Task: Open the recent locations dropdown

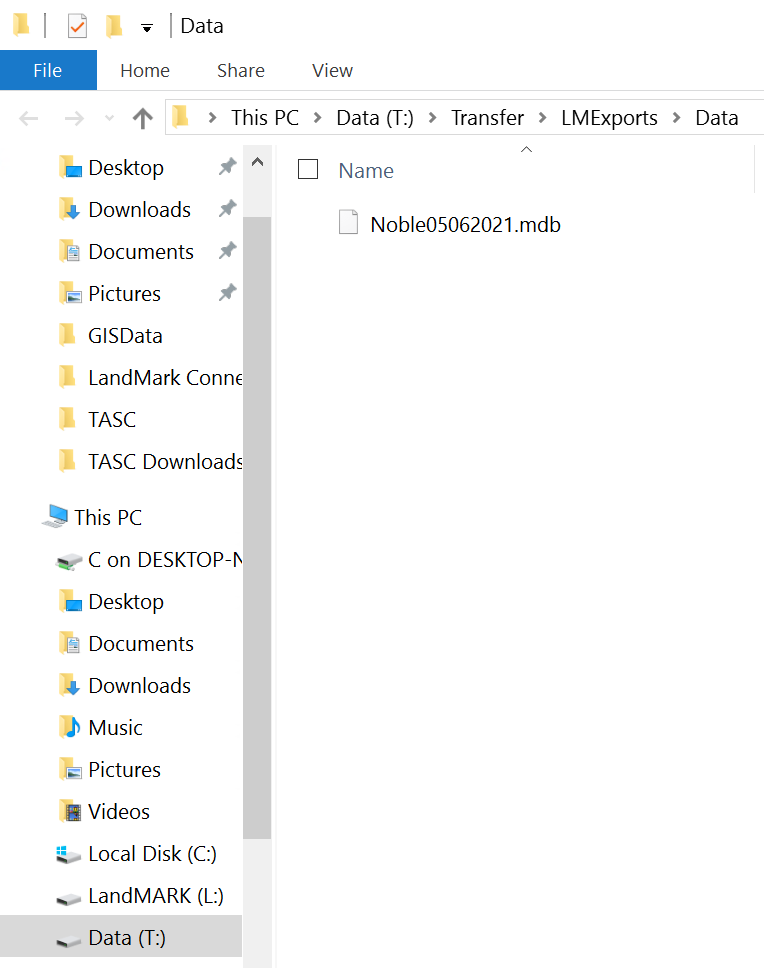Action: pos(109,118)
